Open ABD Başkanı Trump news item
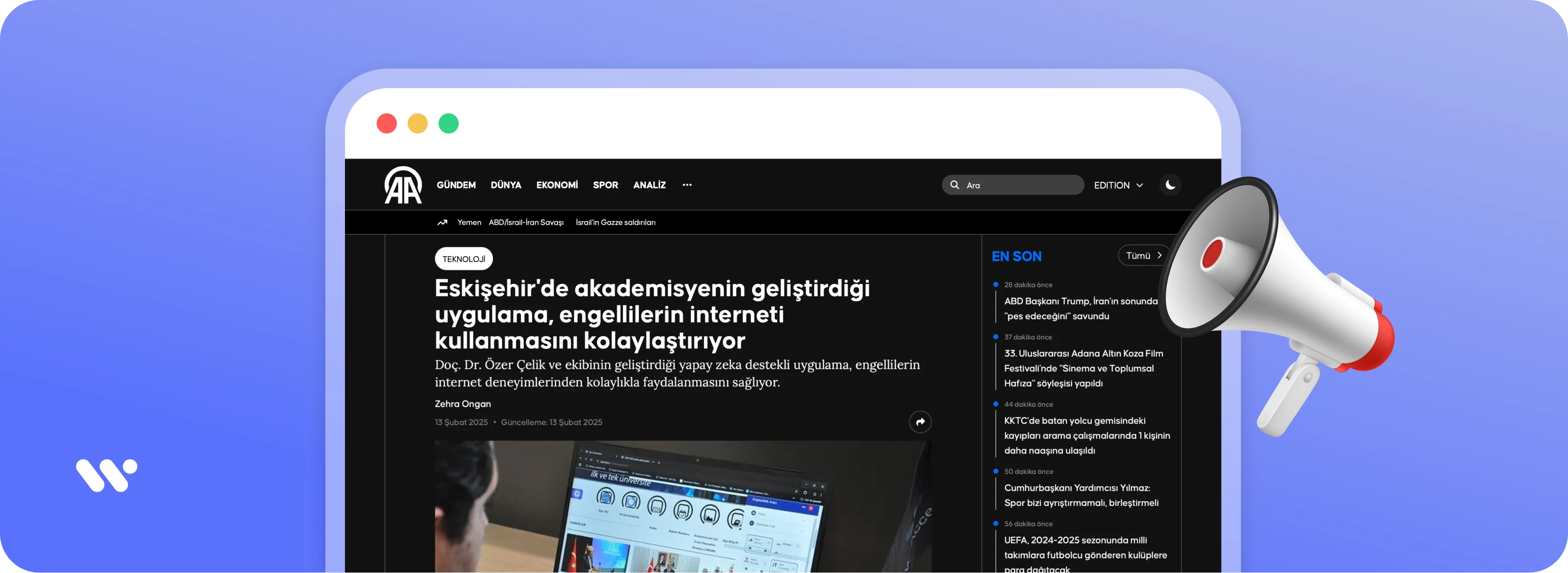The width and height of the screenshot is (1568, 573). pyautogui.click(x=1081, y=309)
